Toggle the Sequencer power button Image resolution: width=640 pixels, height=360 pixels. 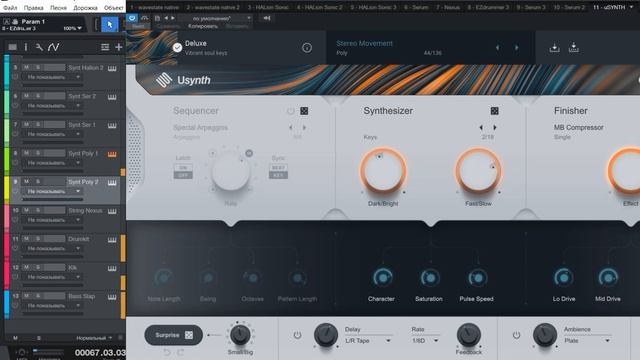(x=290, y=111)
